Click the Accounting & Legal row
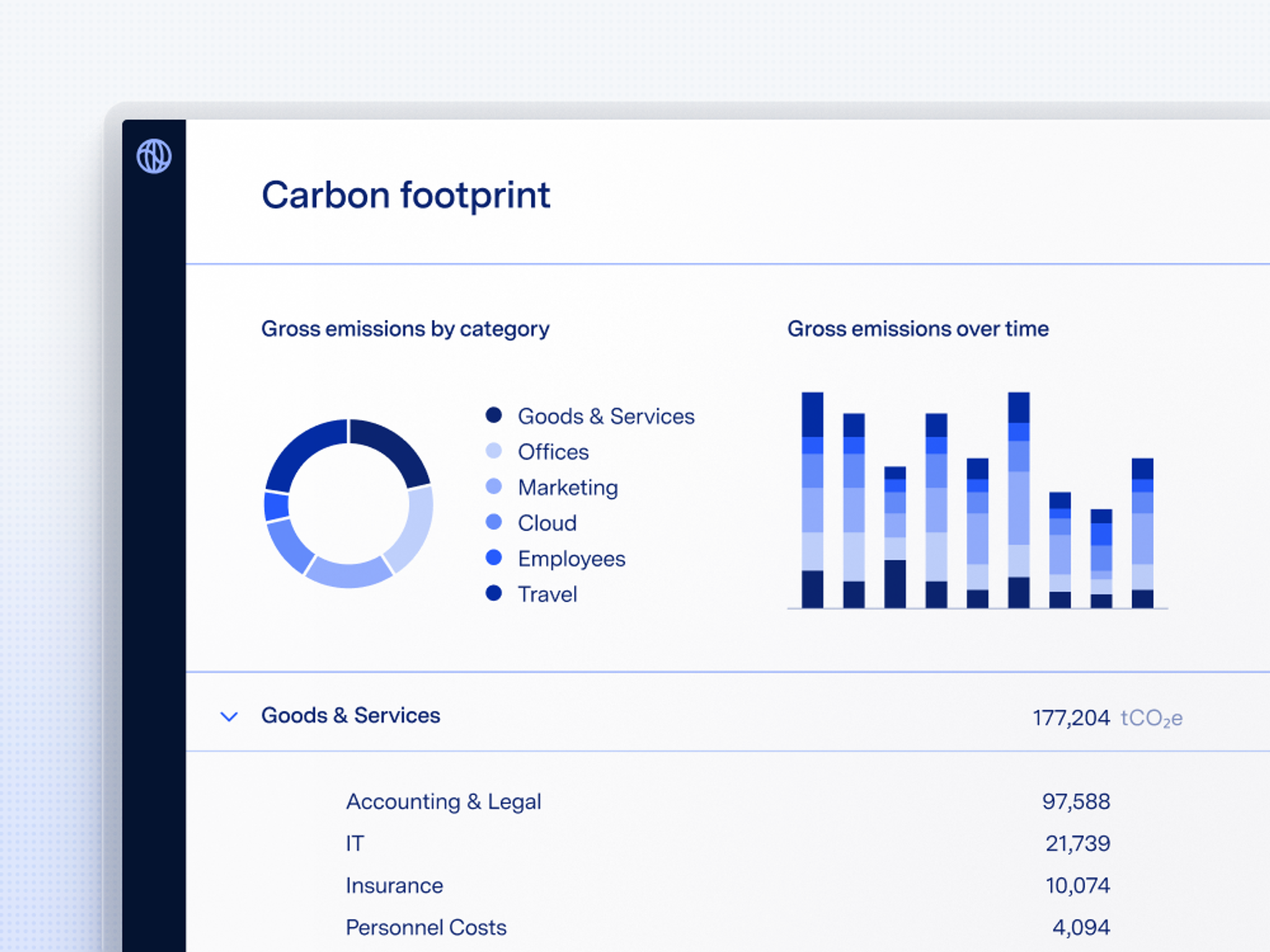1270x952 pixels. (x=443, y=801)
